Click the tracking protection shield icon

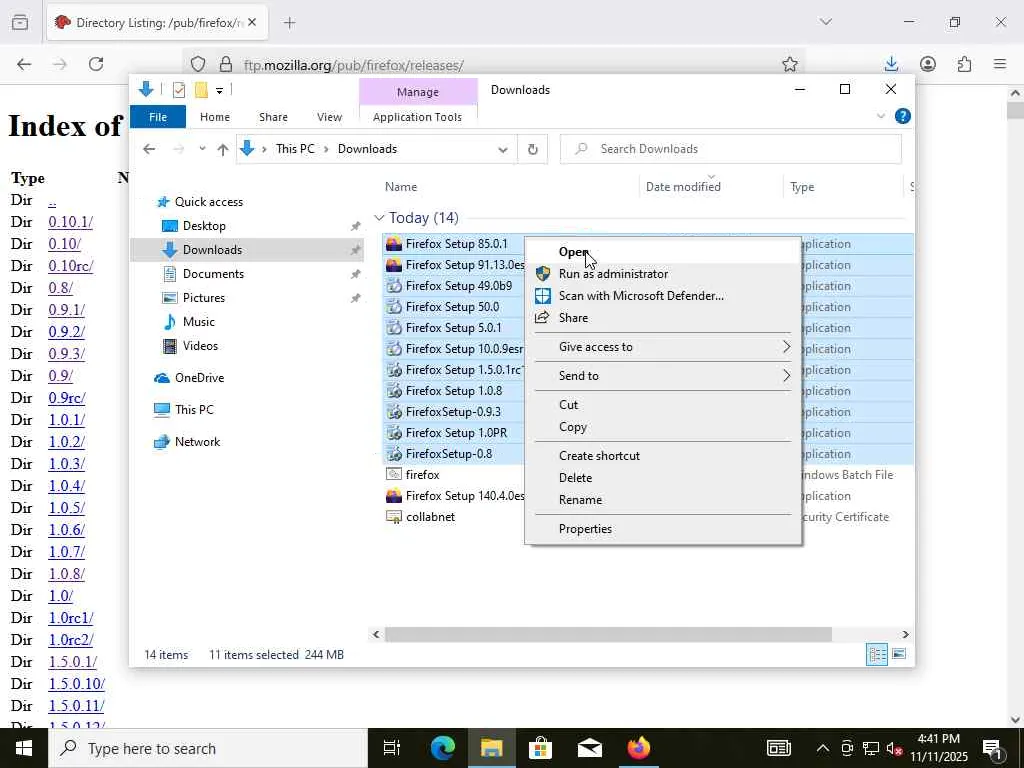(198, 64)
